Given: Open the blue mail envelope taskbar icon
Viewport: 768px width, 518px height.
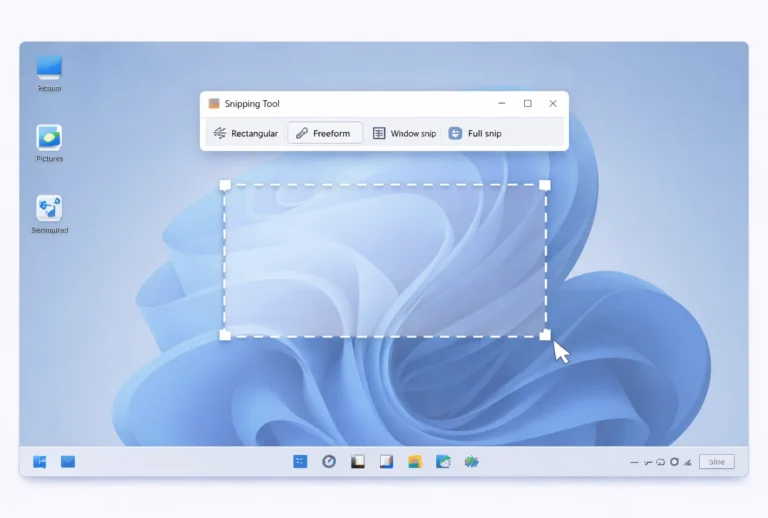Looking at the screenshot, I should [x=68, y=462].
